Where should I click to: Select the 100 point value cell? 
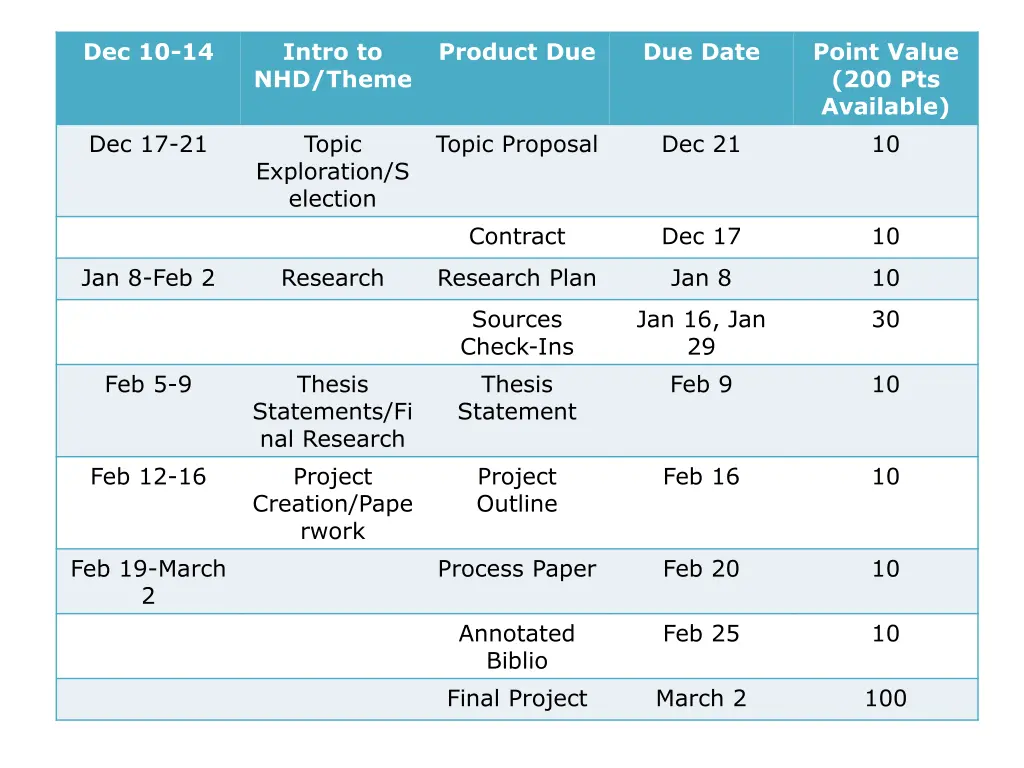pos(886,699)
